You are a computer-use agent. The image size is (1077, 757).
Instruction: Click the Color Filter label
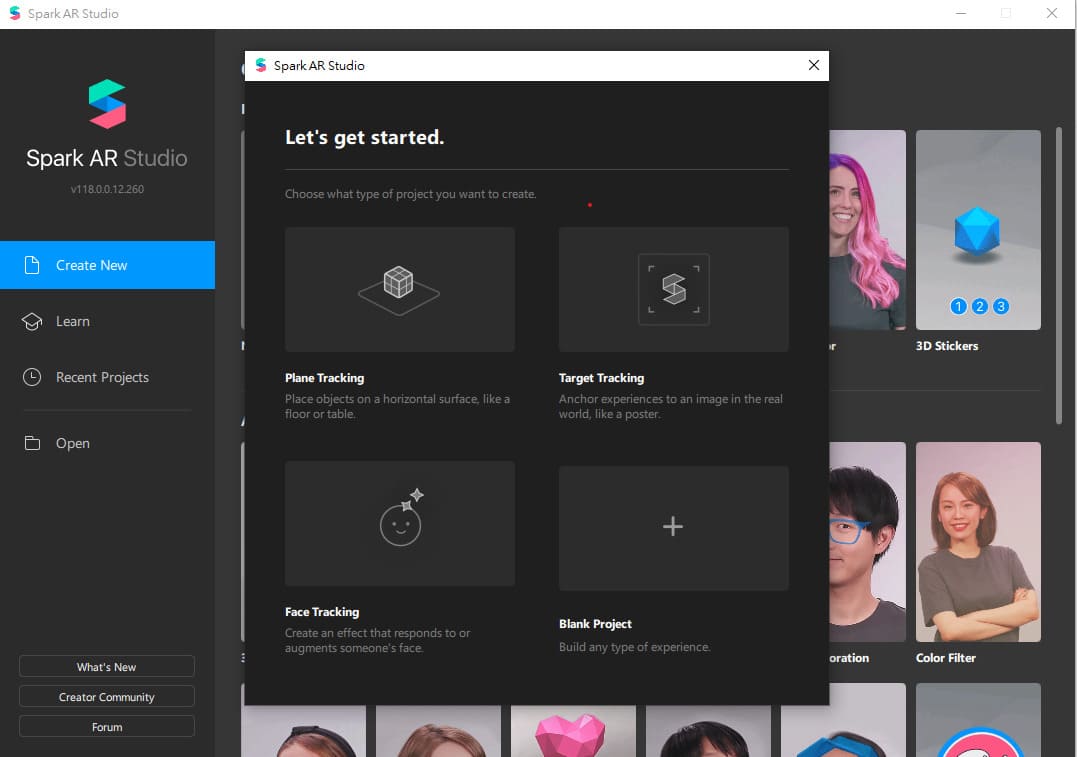tap(946, 658)
